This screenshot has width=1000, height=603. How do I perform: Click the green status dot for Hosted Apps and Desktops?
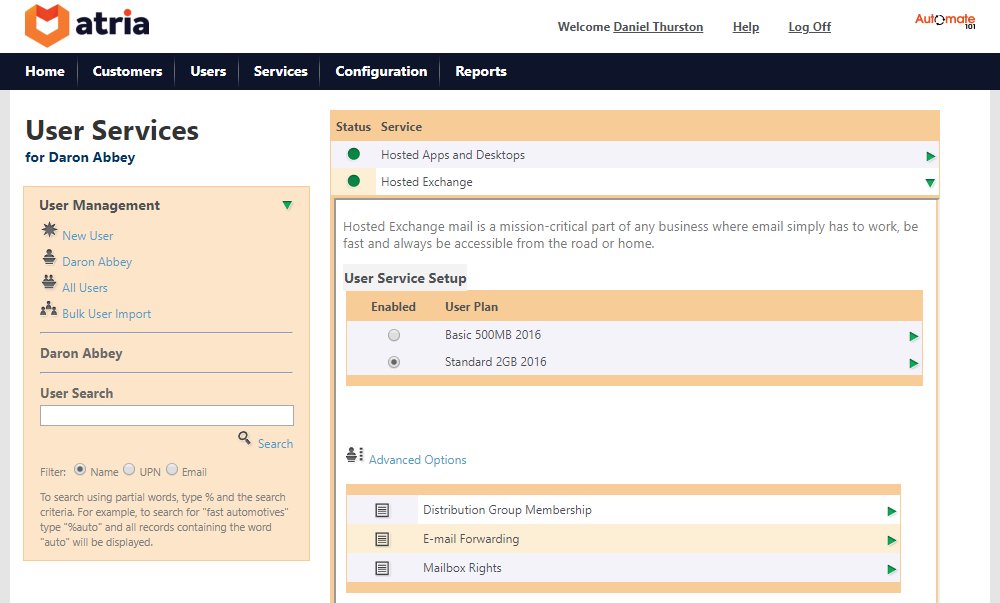click(353, 154)
